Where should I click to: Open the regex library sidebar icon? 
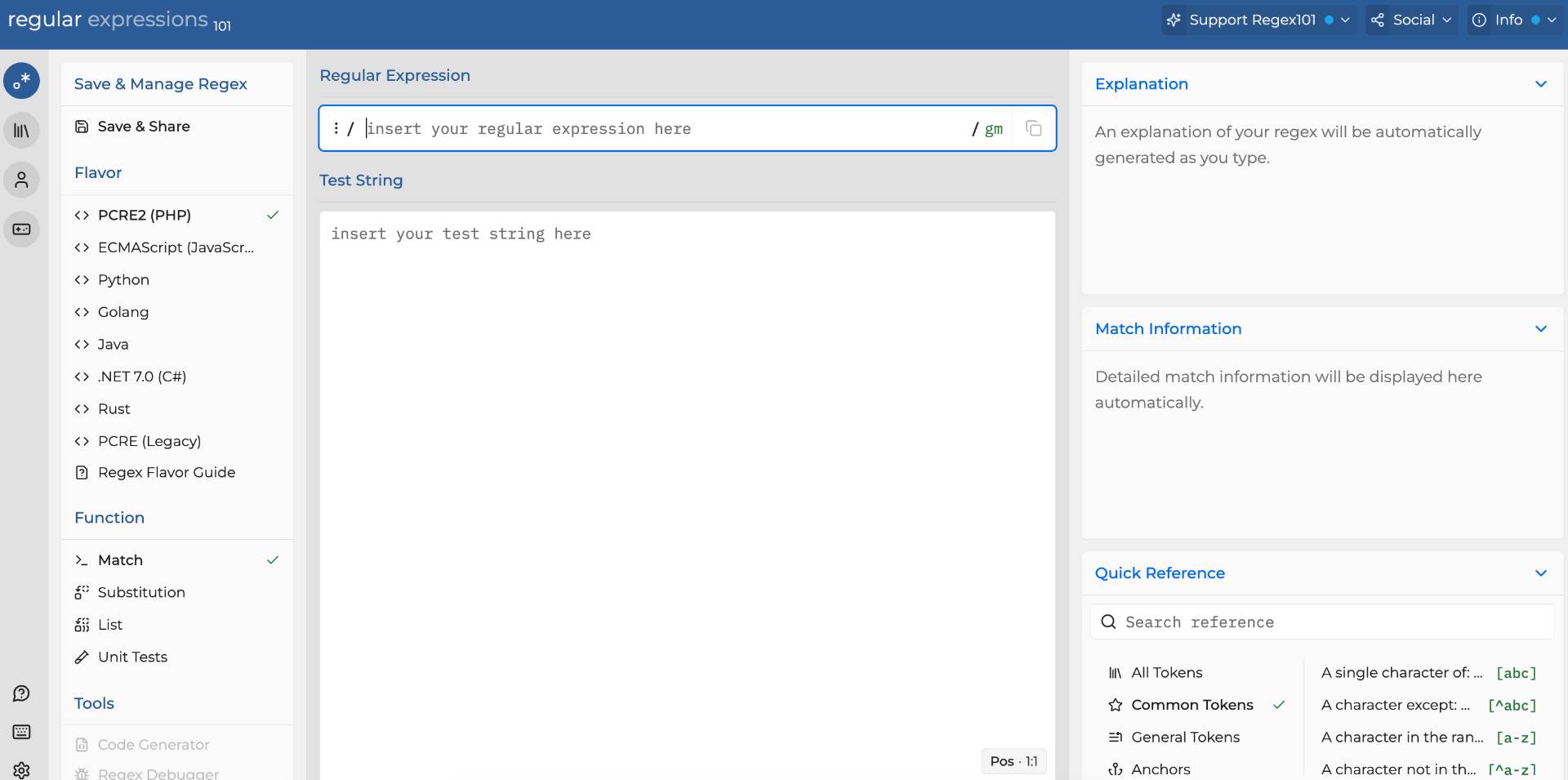click(x=22, y=131)
